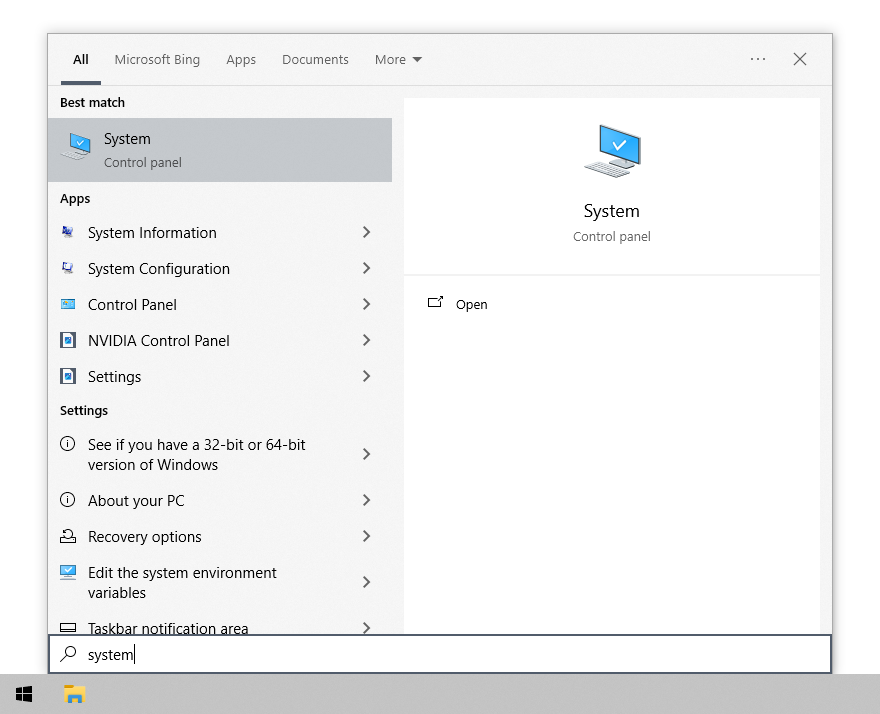Expand Control Panel result arrow
The image size is (880, 714).
tap(366, 304)
